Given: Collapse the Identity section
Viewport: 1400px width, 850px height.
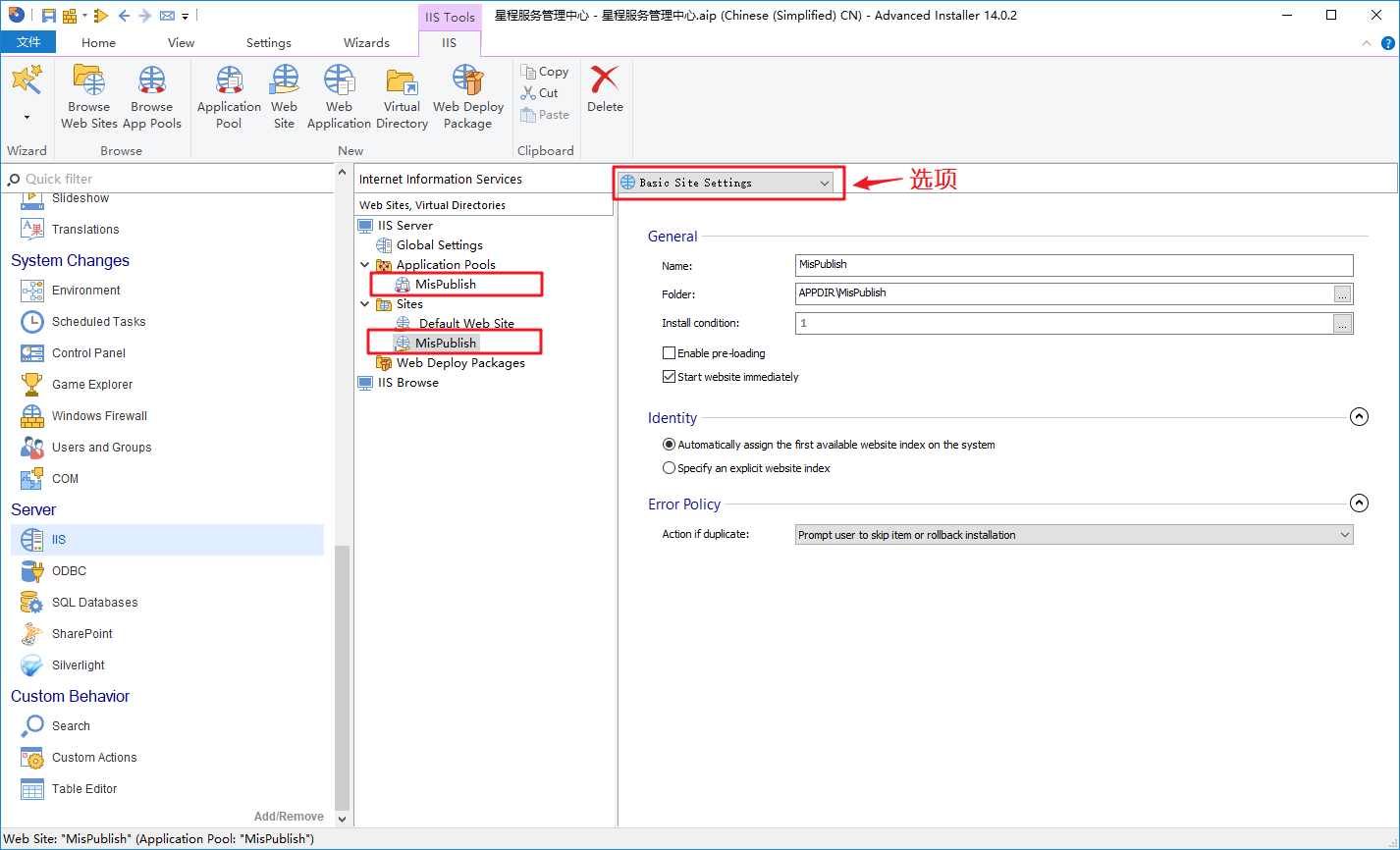Looking at the screenshot, I should coord(1359,417).
